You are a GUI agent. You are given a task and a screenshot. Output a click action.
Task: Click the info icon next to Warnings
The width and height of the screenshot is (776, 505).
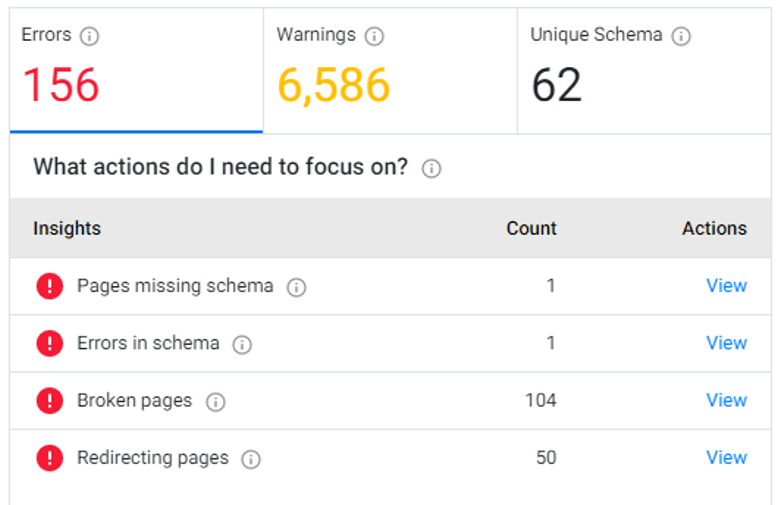point(374,36)
